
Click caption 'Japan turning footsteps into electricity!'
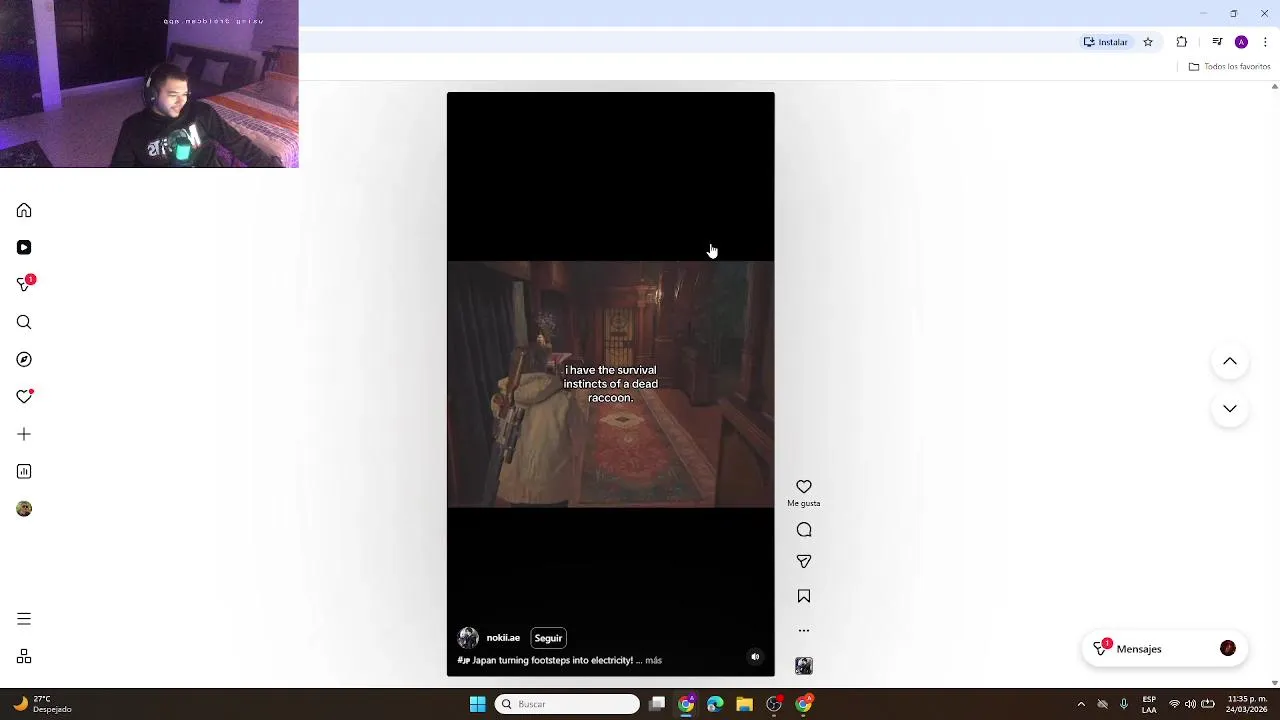[552, 660]
